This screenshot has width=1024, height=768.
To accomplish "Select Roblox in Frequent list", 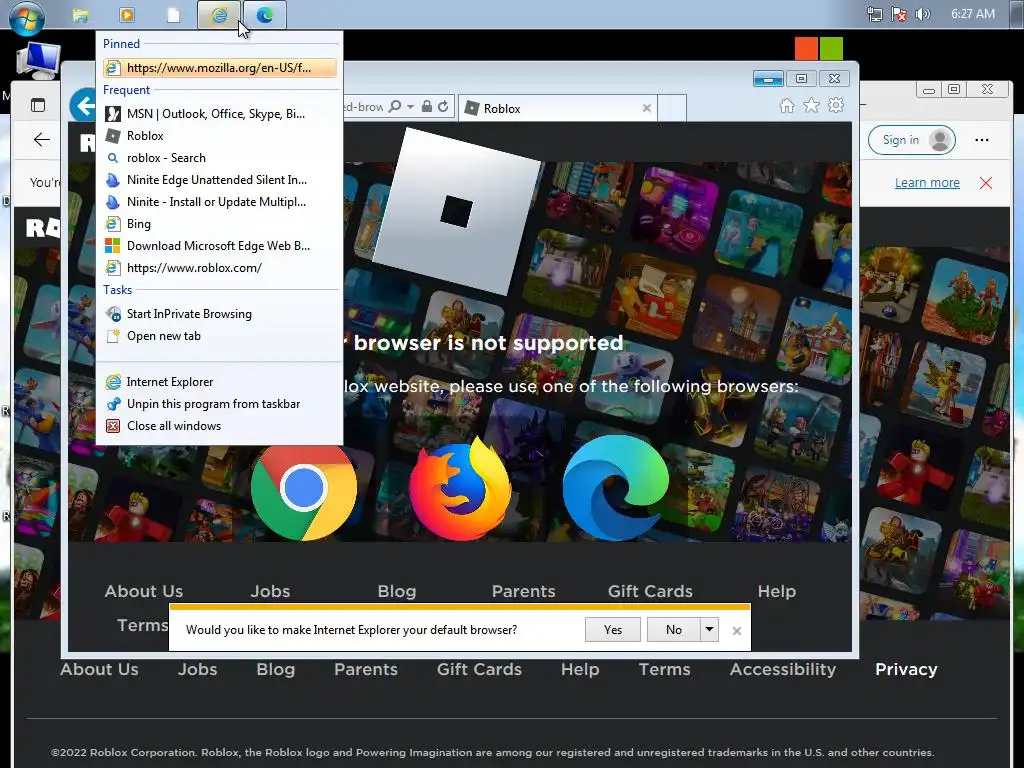I will pyautogui.click(x=219, y=136).
